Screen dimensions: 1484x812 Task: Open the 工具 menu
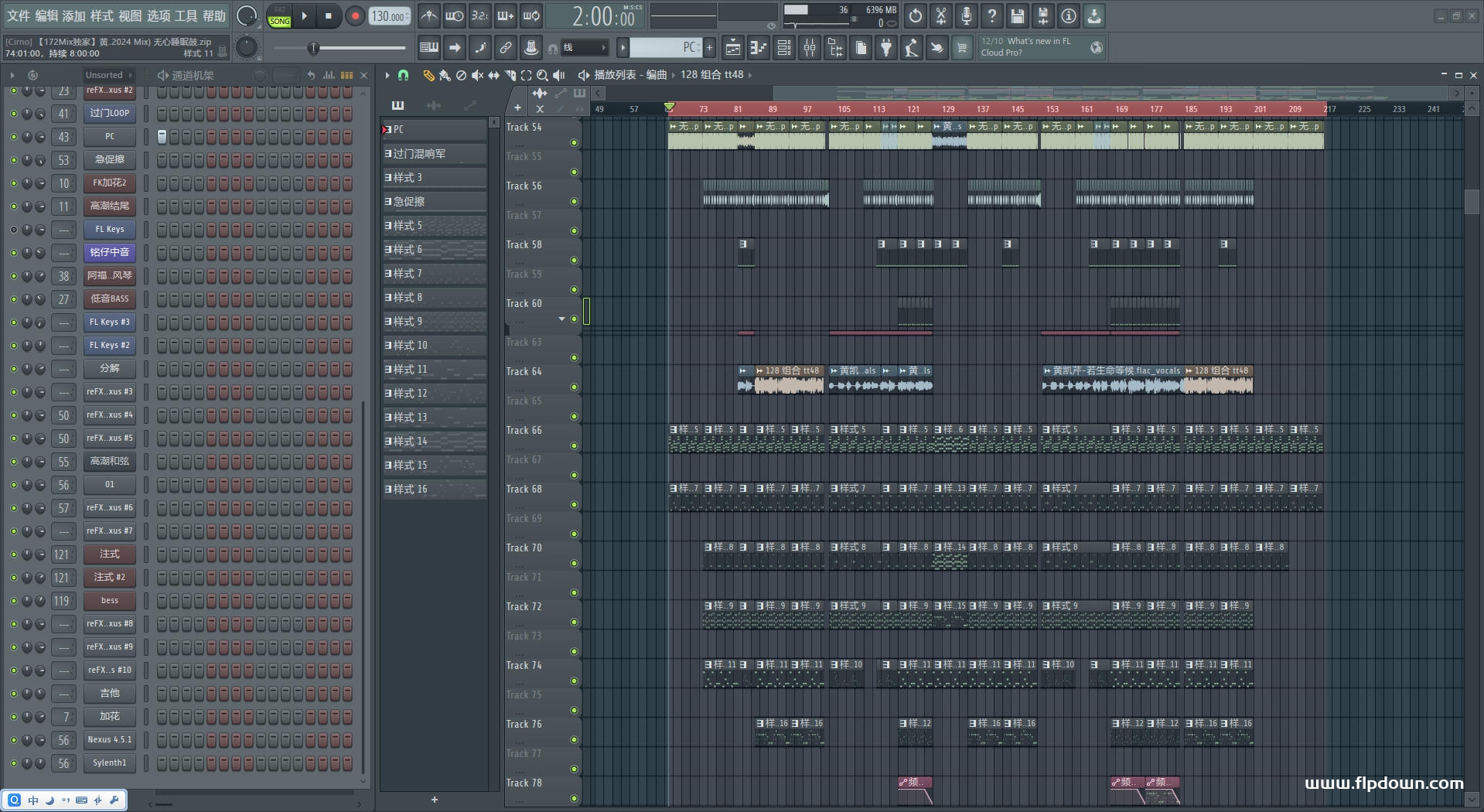(186, 16)
